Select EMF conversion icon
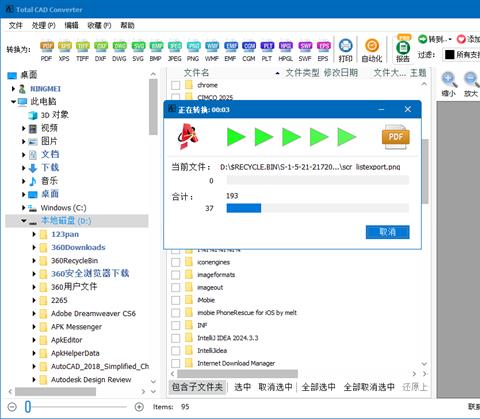The image size is (480, 419). [x=230, y=51]
